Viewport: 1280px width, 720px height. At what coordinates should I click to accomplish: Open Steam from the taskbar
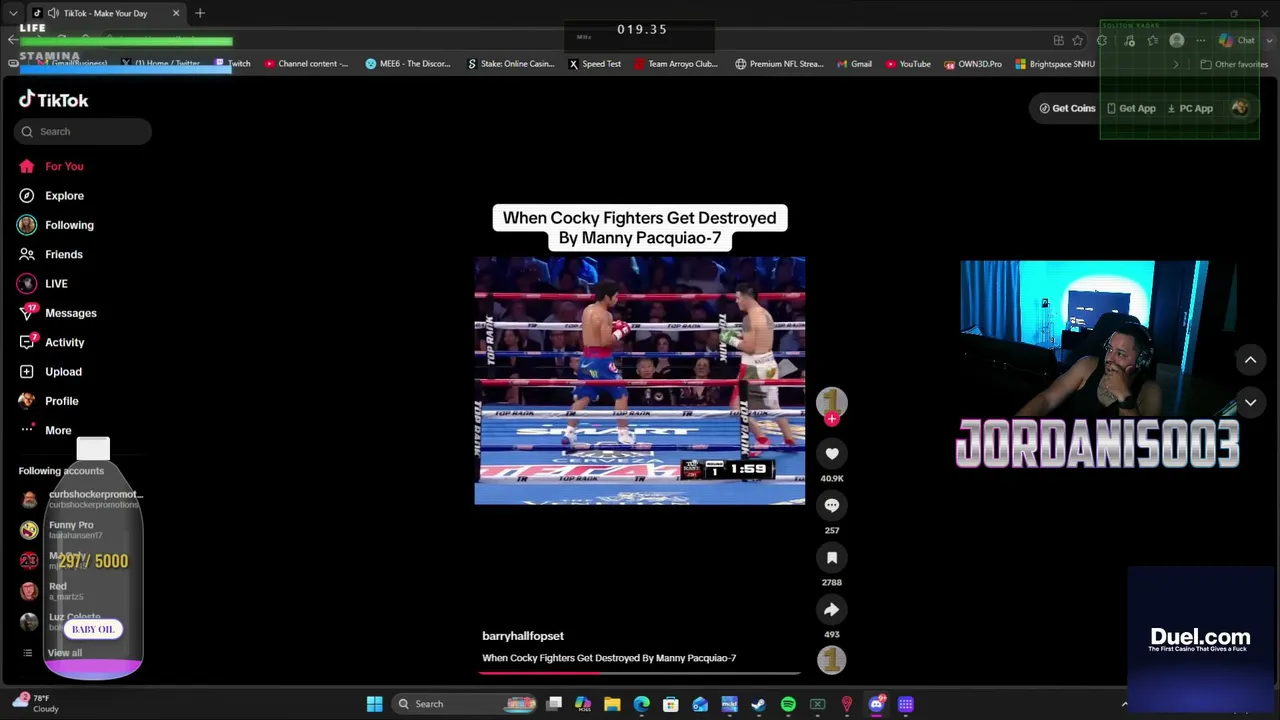click(759, 704)
